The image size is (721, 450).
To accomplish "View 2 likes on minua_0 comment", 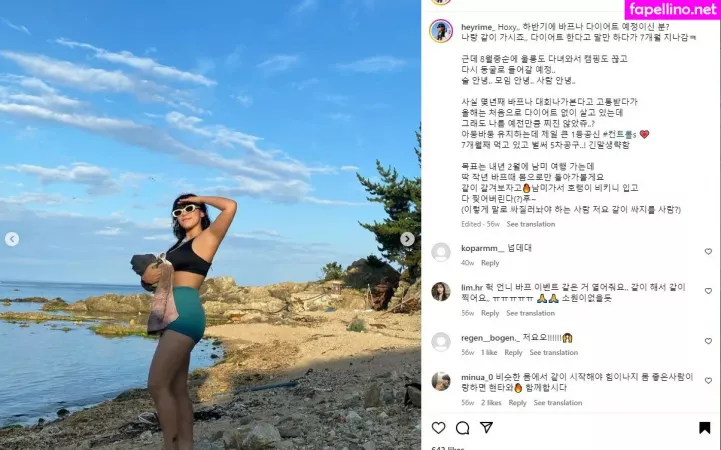I will [491, 403].
